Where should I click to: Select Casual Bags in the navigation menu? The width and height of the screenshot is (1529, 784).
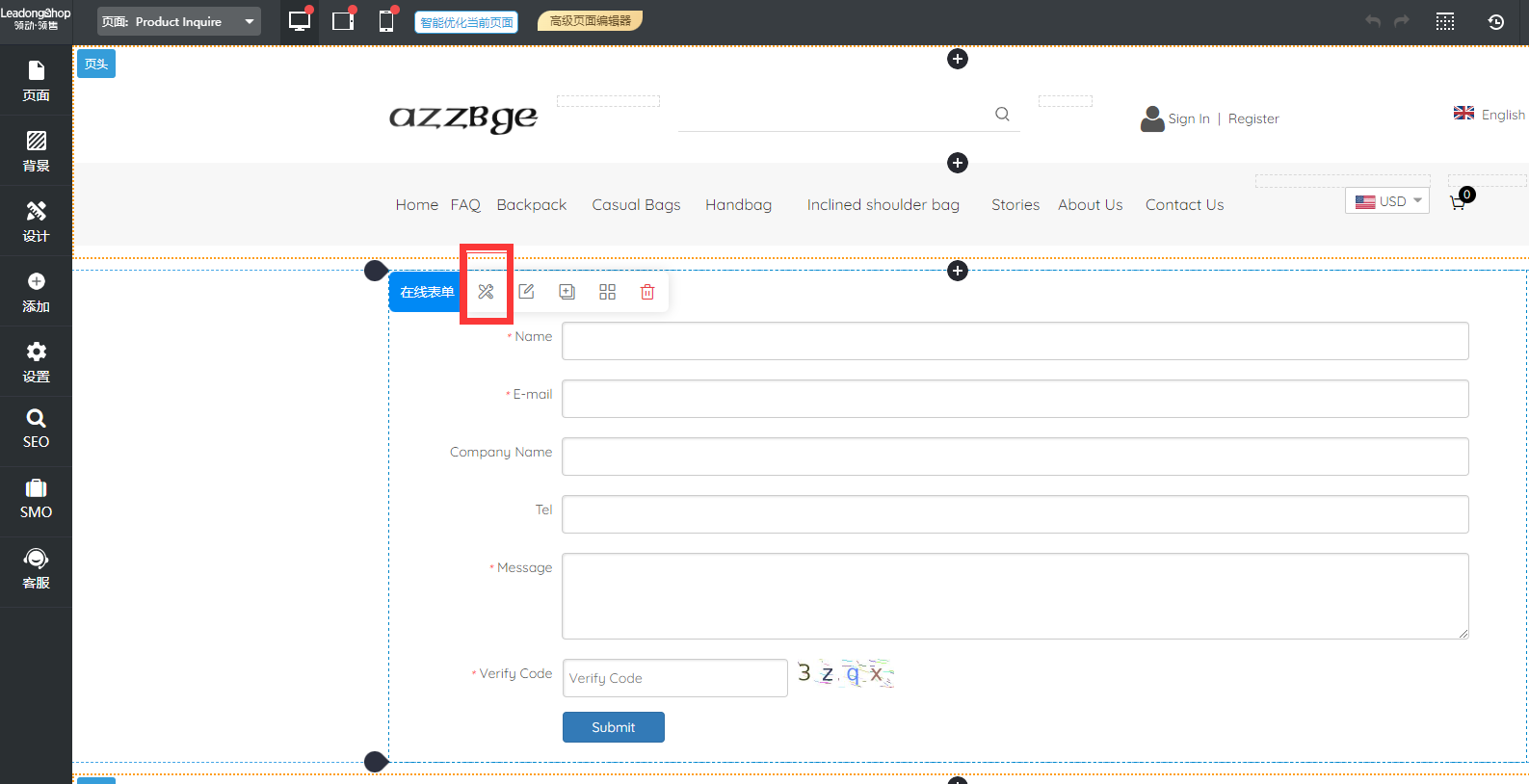pos(636,205)
